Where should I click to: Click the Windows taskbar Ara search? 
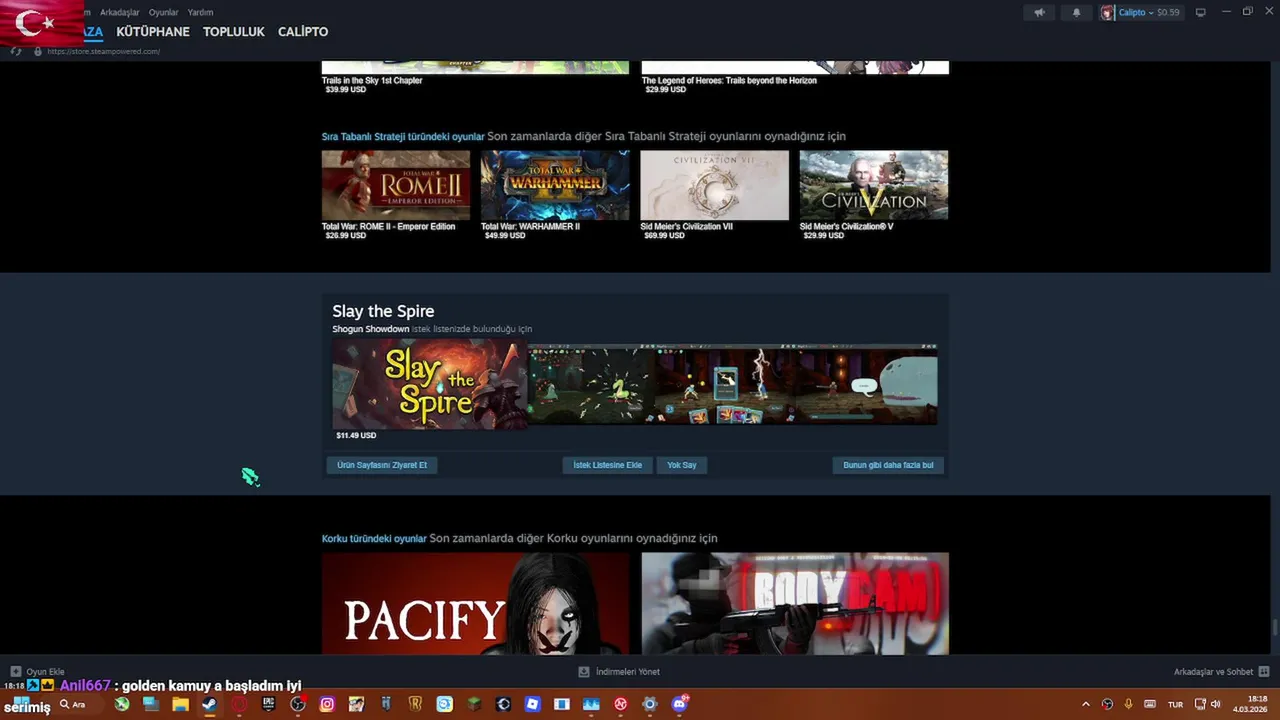[x=72, y=704]
